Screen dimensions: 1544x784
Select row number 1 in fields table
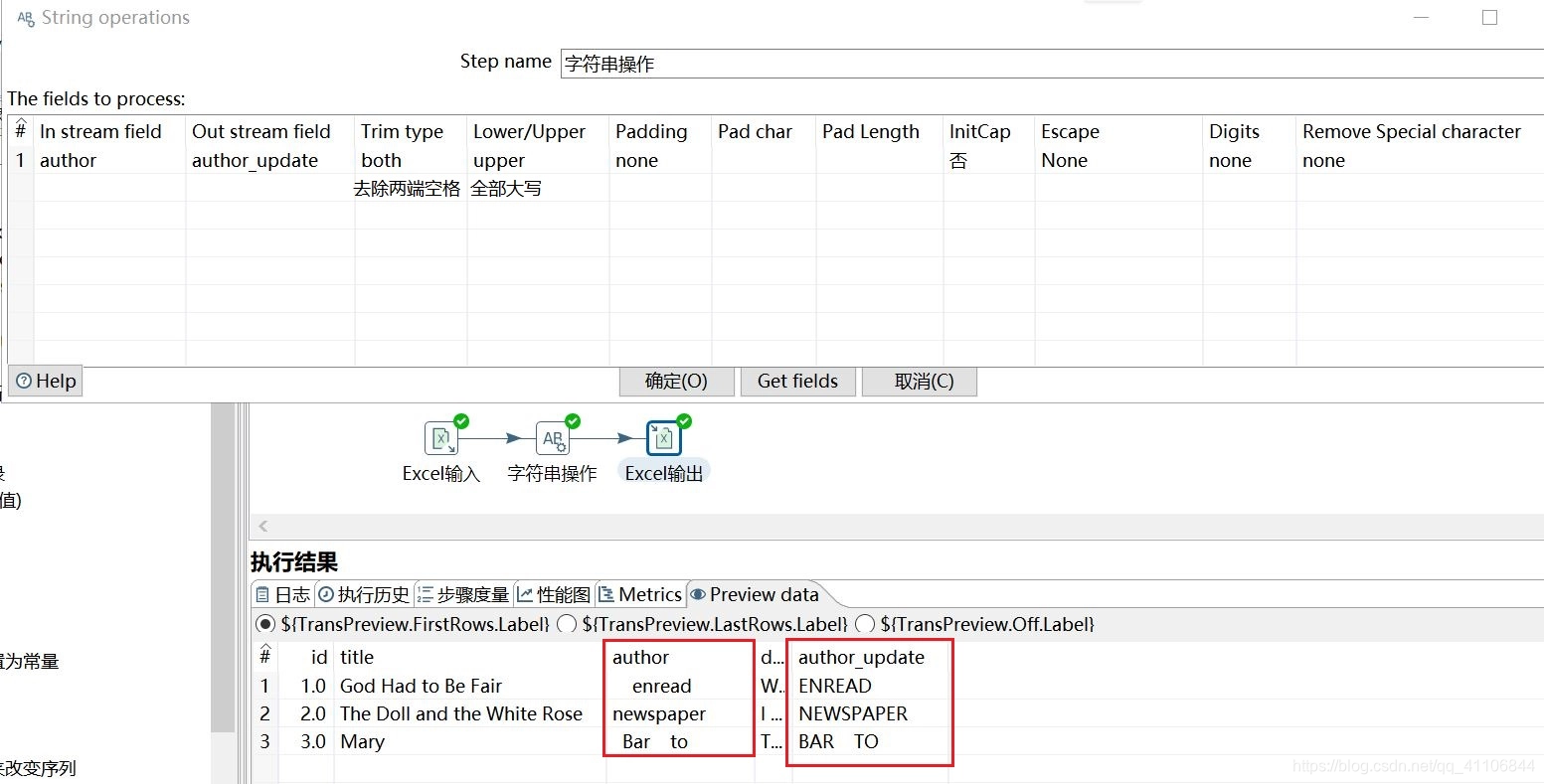click(x=21, y=160)
